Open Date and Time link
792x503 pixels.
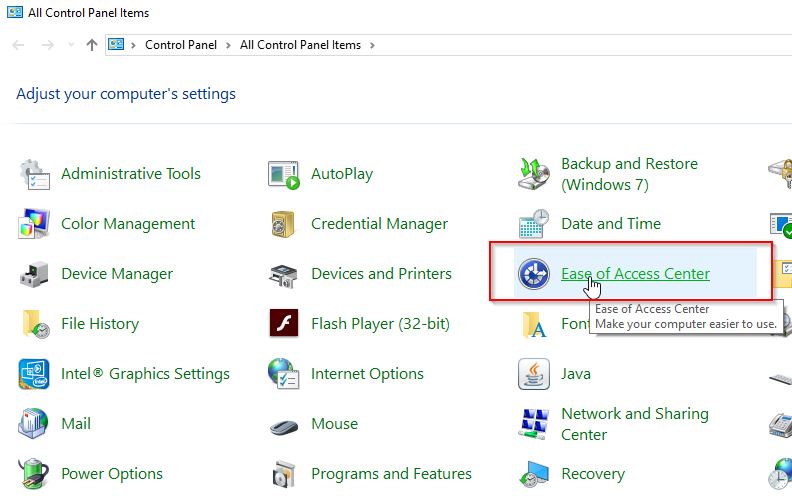[611, 224]
